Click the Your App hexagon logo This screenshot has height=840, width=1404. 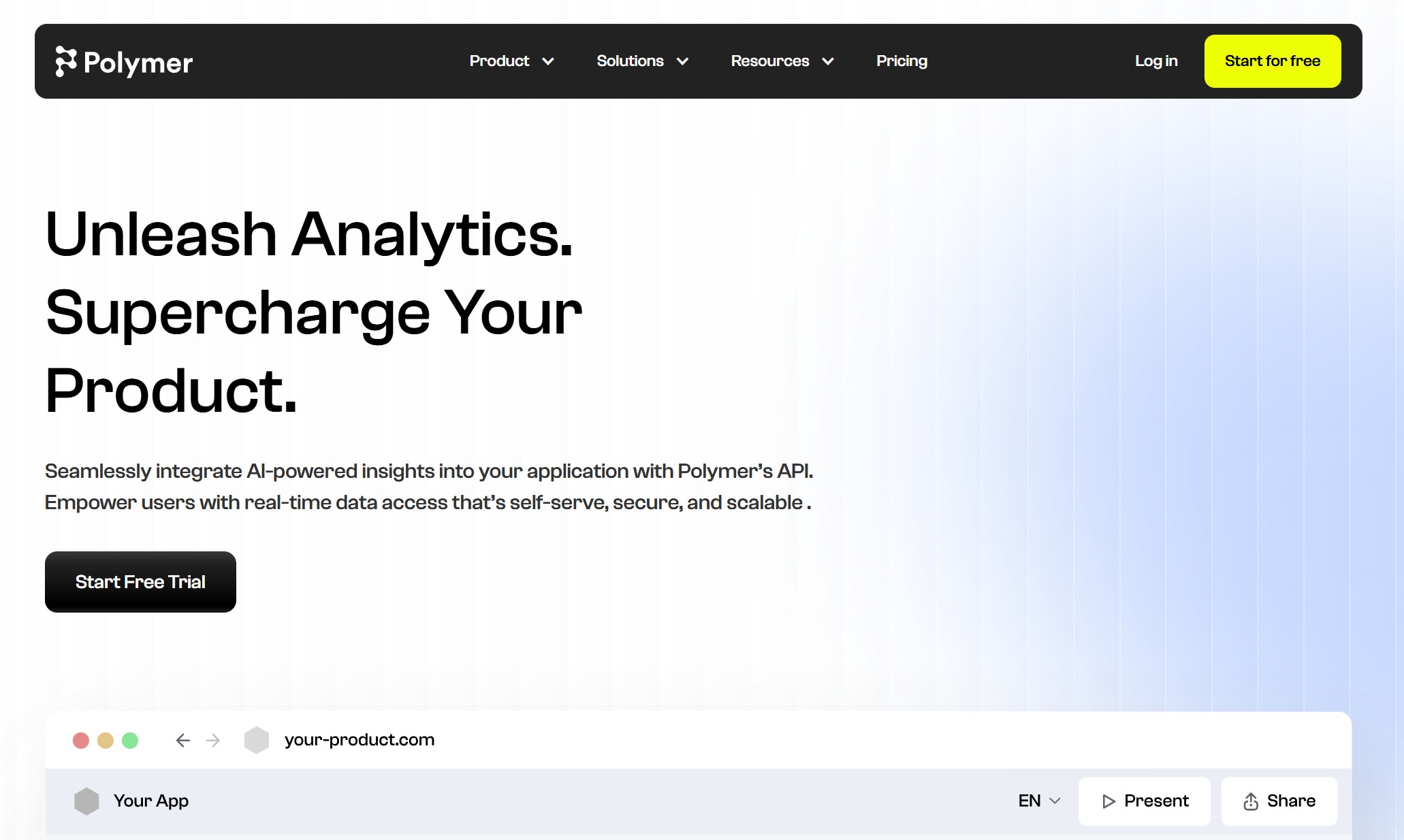(x=86, y=801)
